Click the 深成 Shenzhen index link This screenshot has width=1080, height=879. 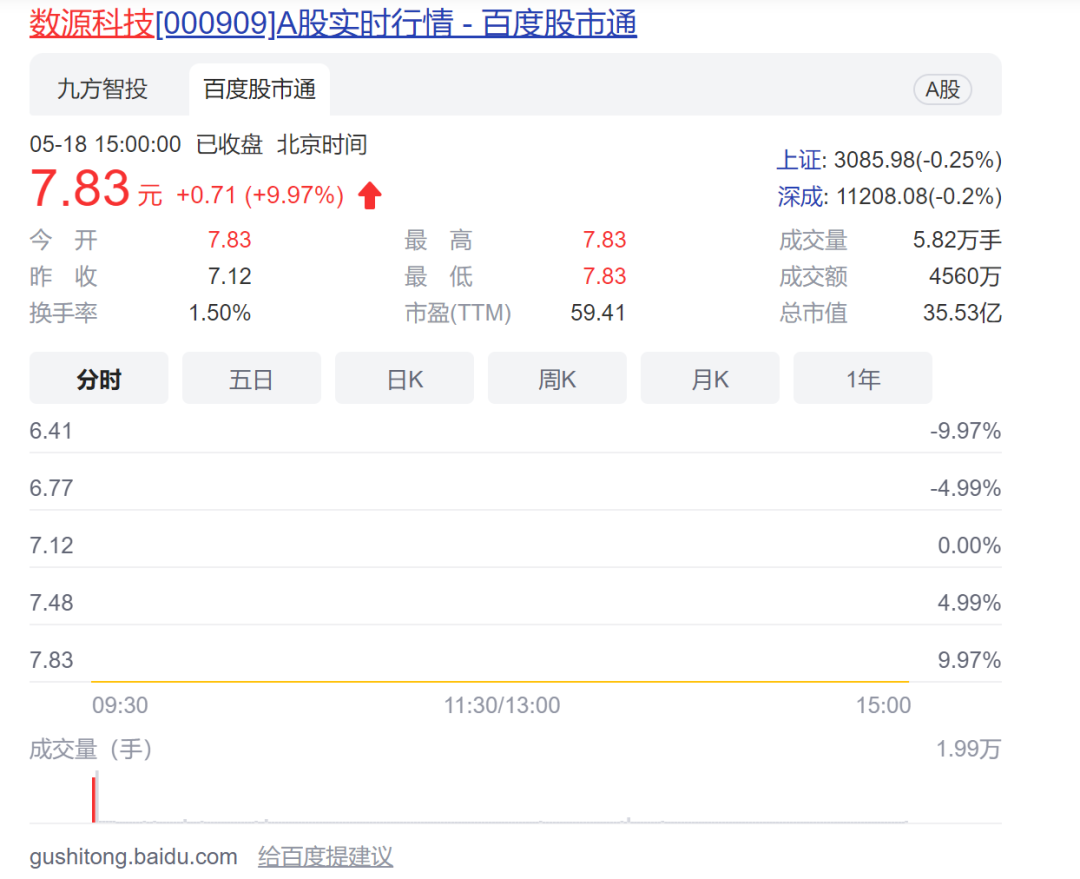pyautogui.click(x=800, y=196)
